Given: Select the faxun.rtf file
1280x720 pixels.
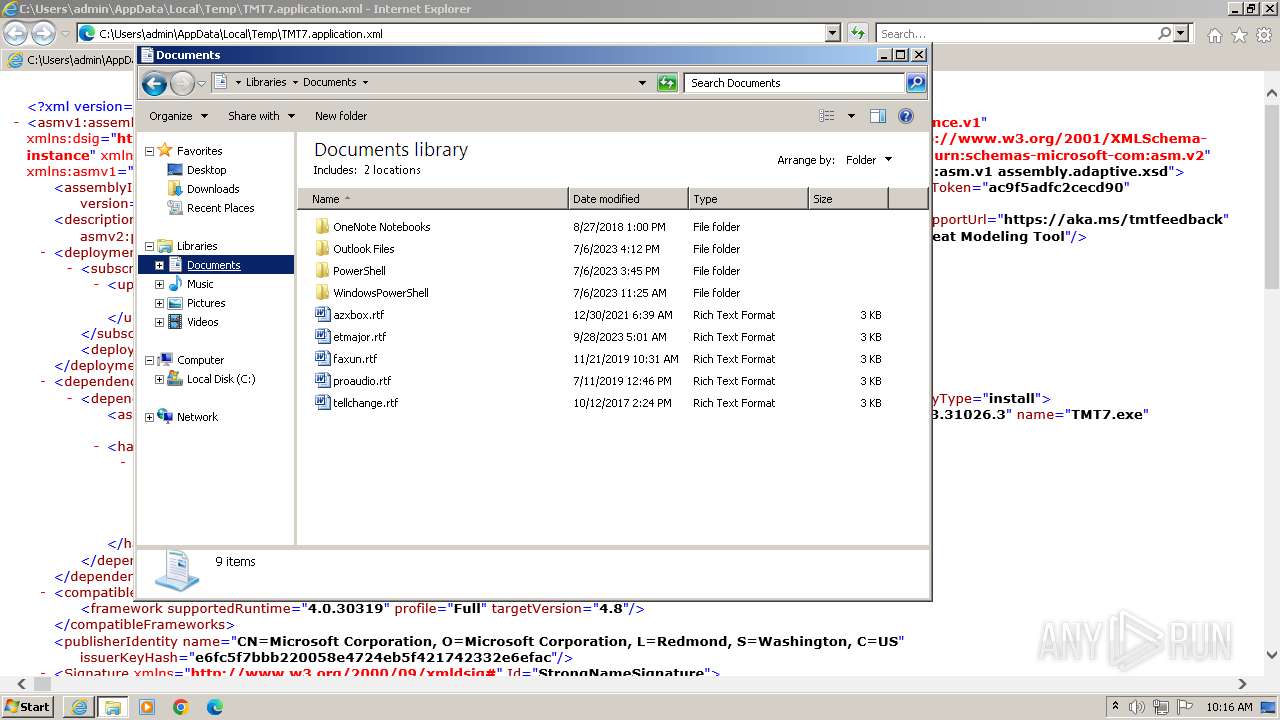Looking at the screenshot, I should 354,359.
